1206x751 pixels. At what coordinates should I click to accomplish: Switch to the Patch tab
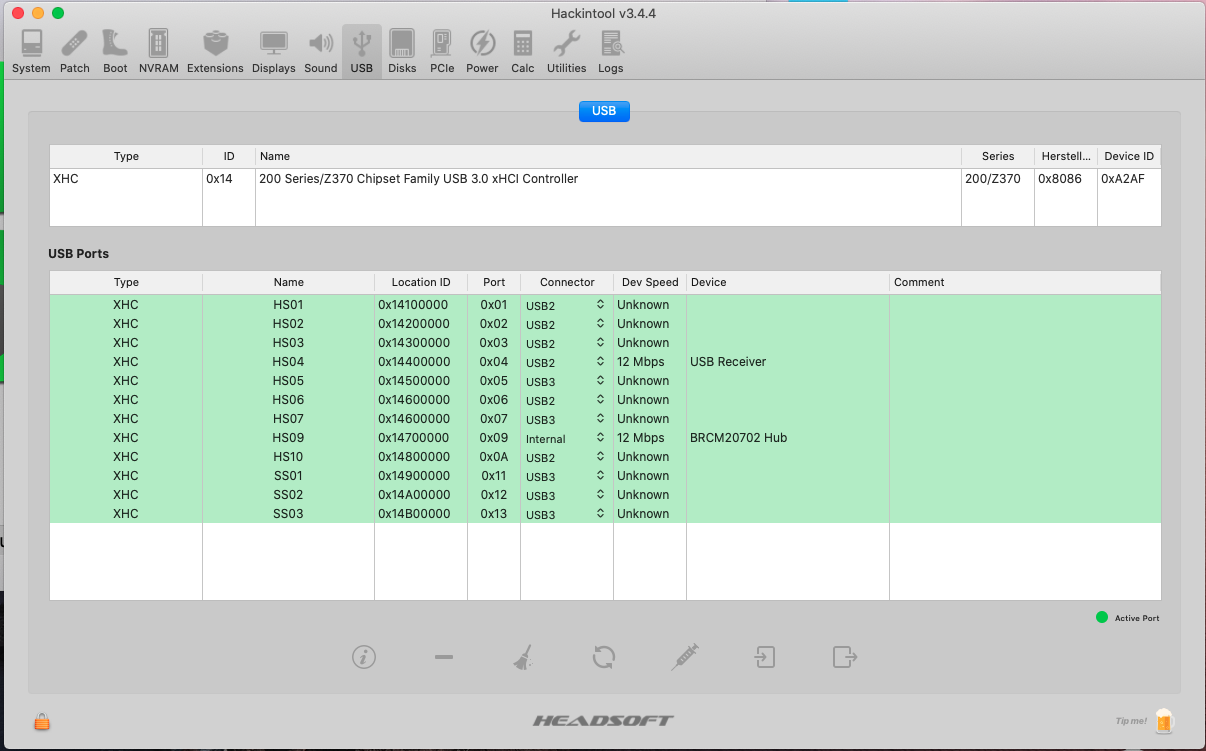(74, 51)
